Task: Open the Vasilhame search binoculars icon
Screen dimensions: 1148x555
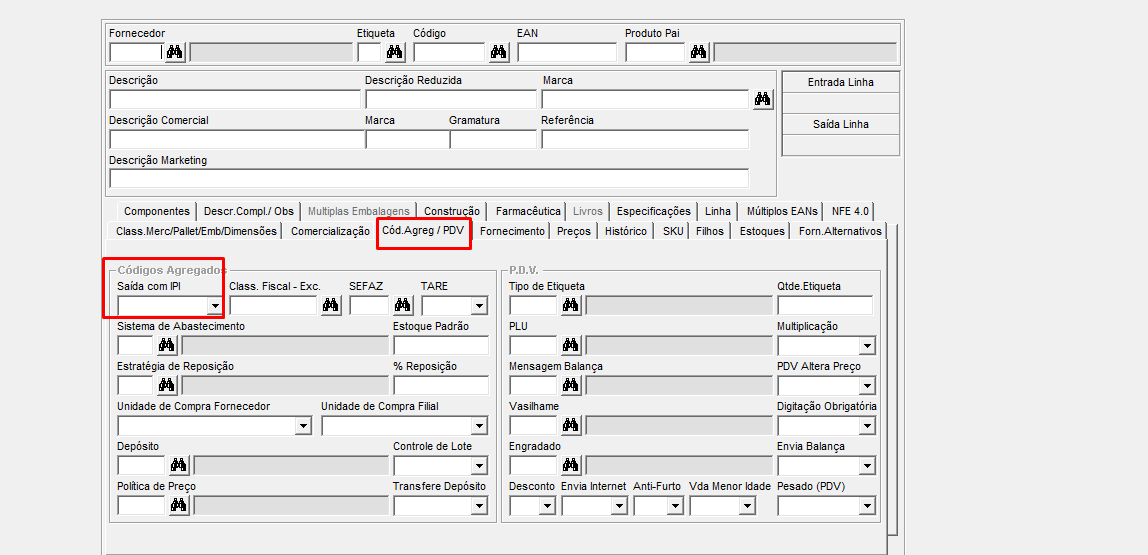Action: tap(571, 425)
